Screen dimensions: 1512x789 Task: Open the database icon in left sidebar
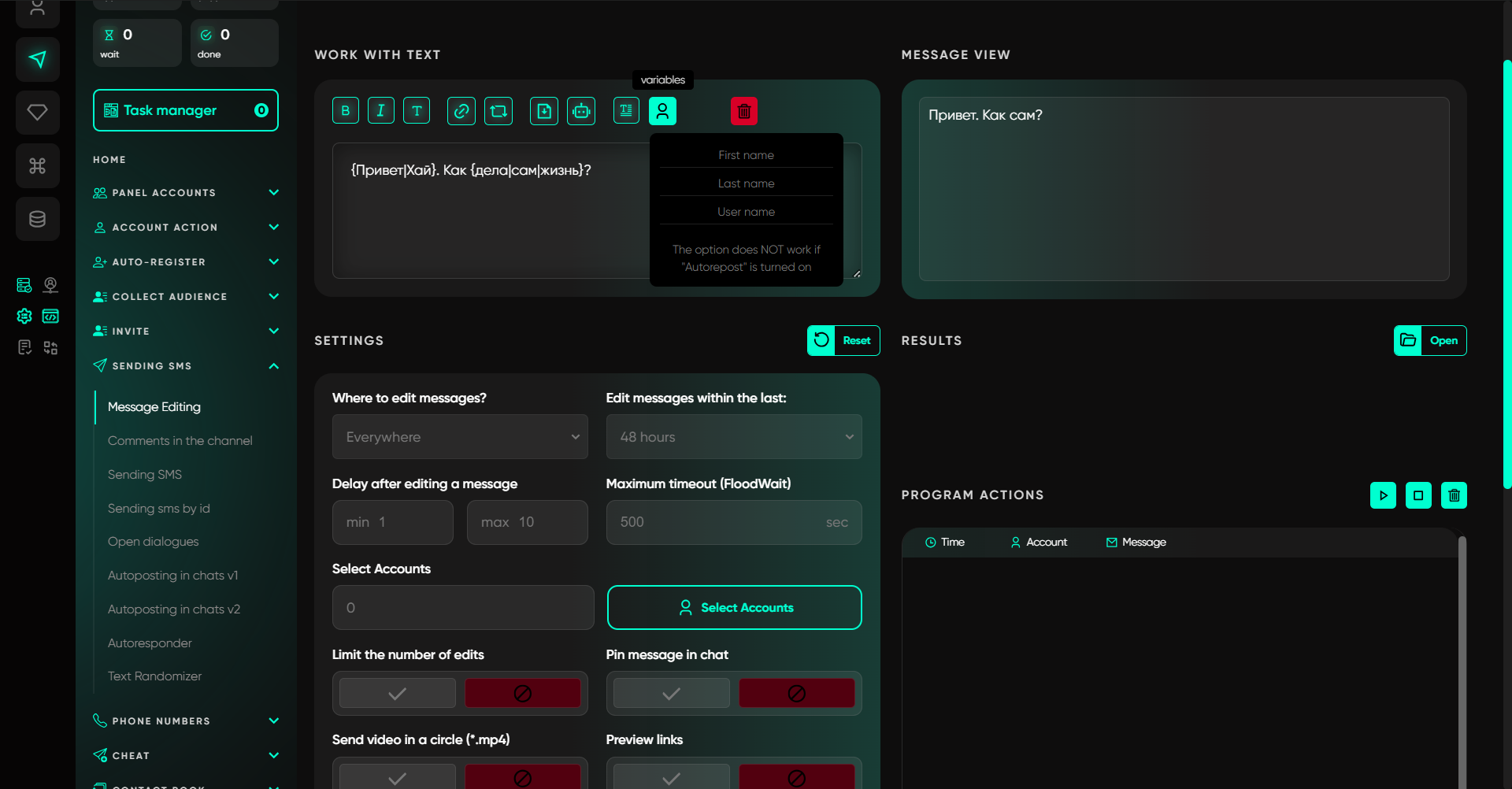[37, 219]
